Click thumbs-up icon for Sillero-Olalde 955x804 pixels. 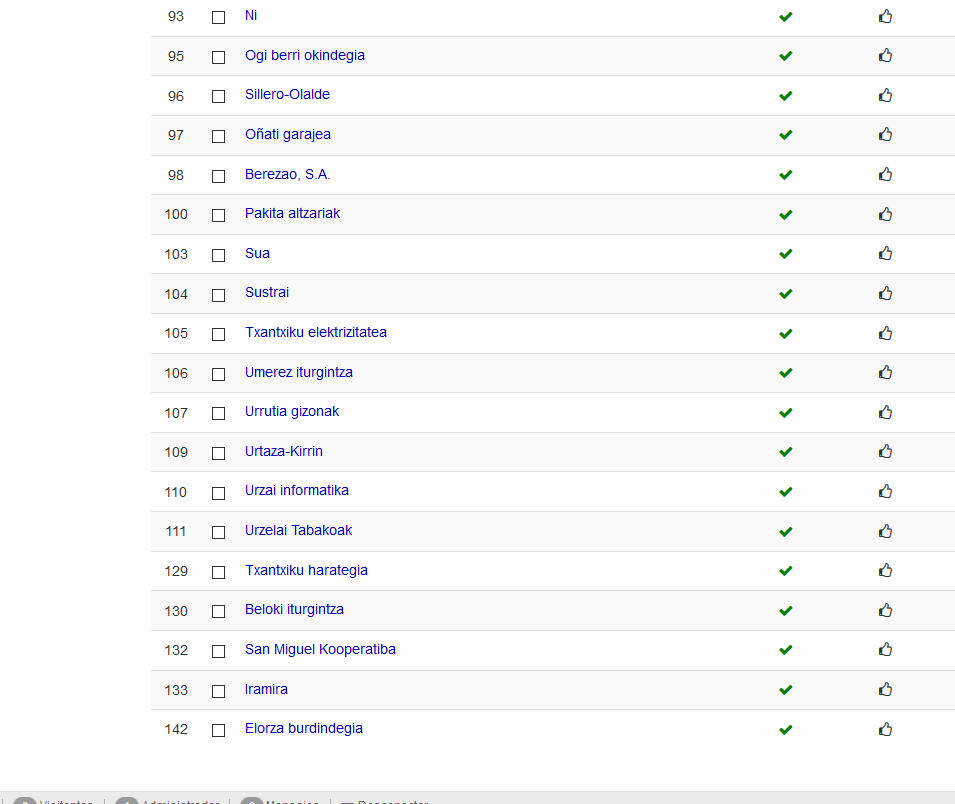point(886,95)
